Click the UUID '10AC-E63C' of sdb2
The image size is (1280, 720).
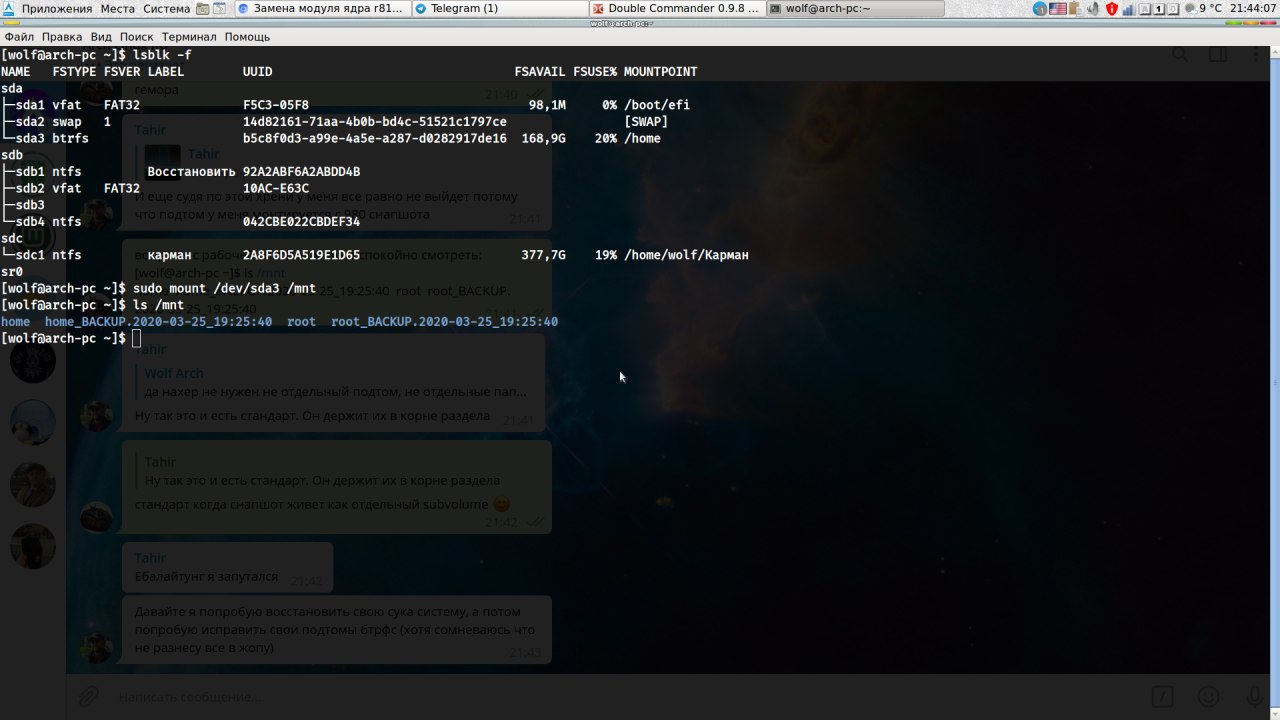click(276, 188)
